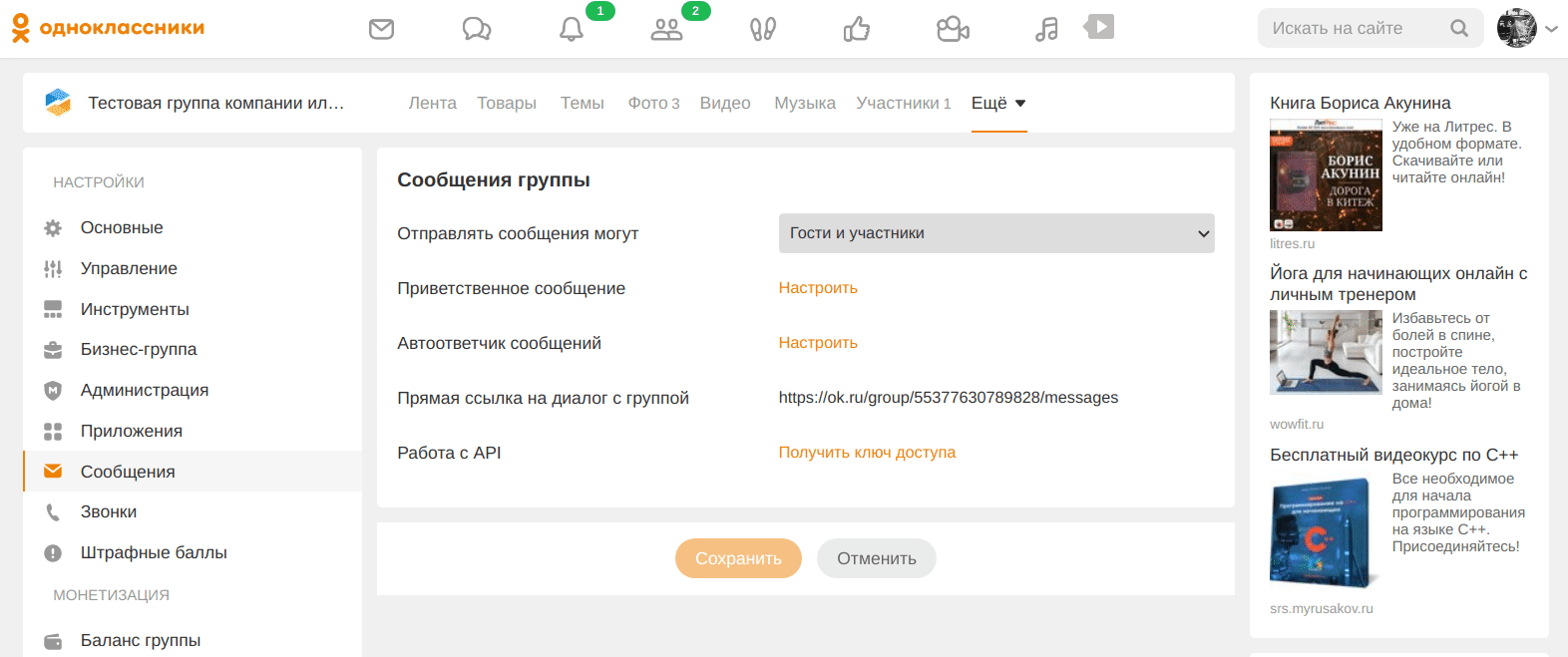Click the srs.myrusakov.ru ad source text
1568x657 pixels.
point(1322,609)
